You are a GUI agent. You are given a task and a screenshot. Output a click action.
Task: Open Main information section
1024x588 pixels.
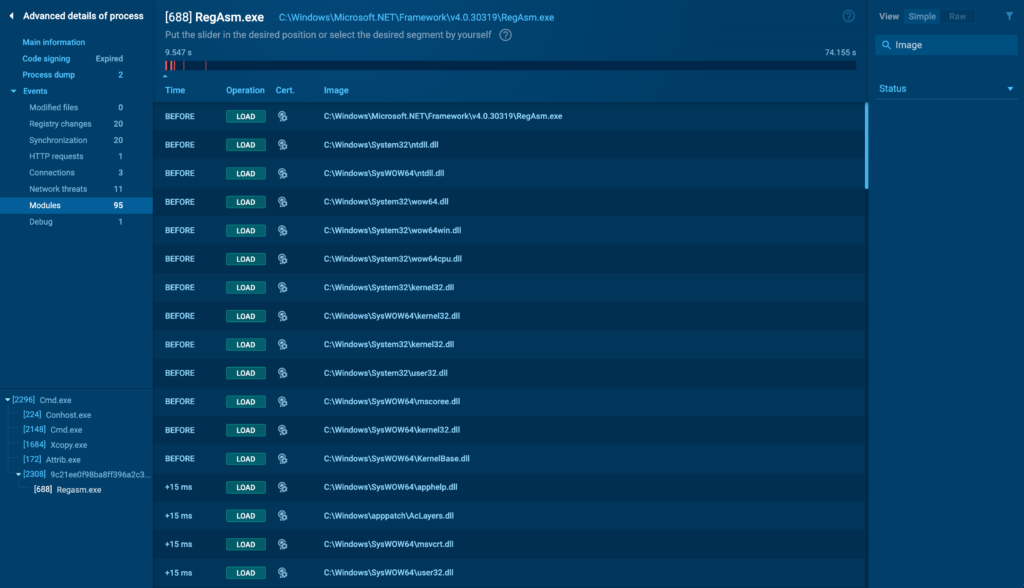click(54, 42)
